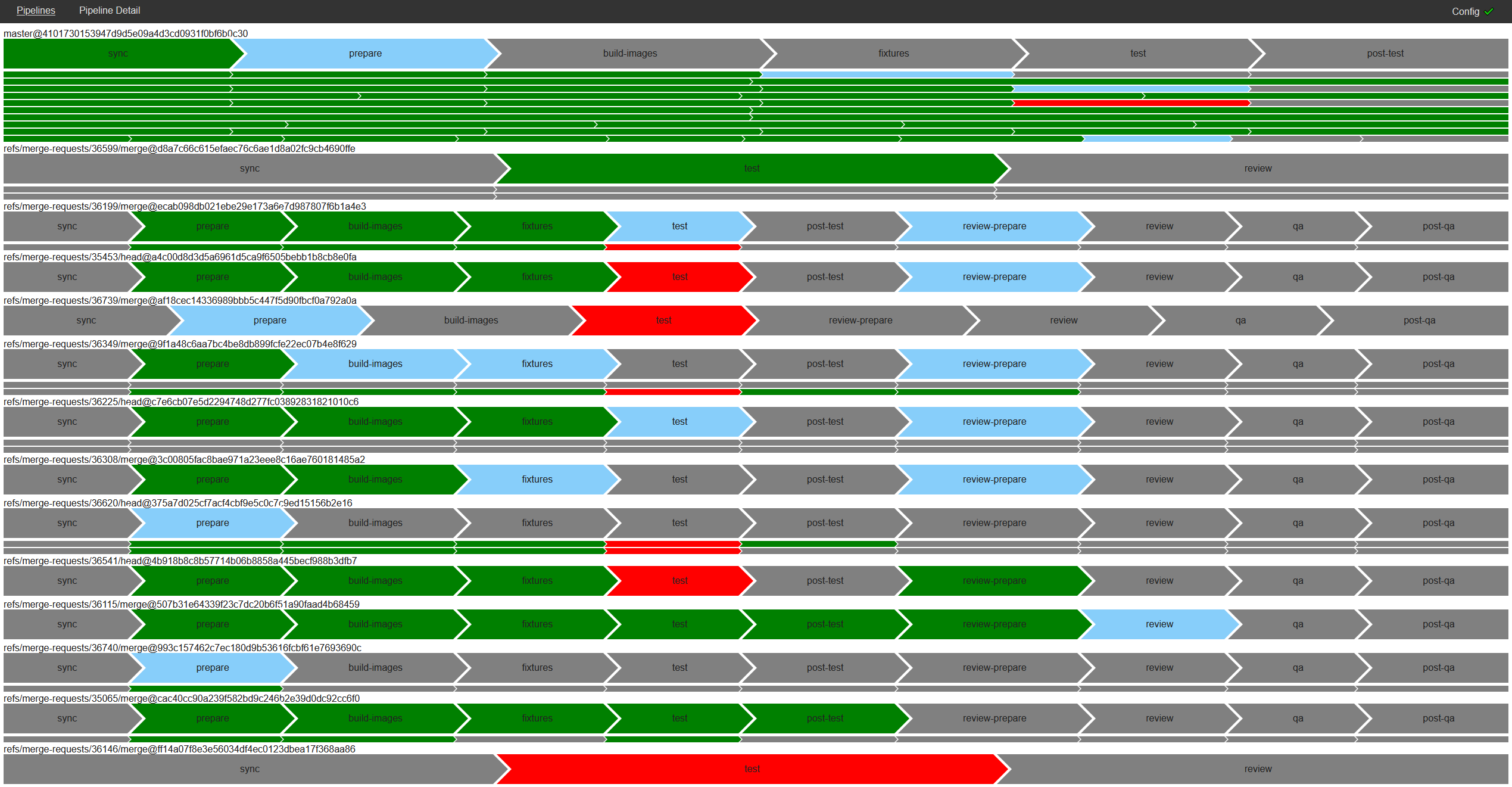
Task: Click the Config link
Action: tap(1466, 12)
